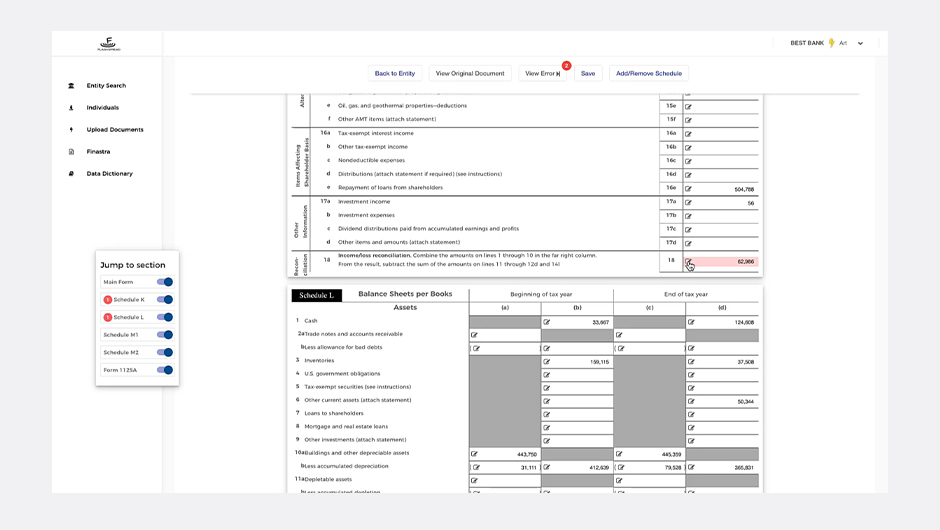Open the Data Dictionary page
The image size is (940, 530).
(x=110, y=174)
